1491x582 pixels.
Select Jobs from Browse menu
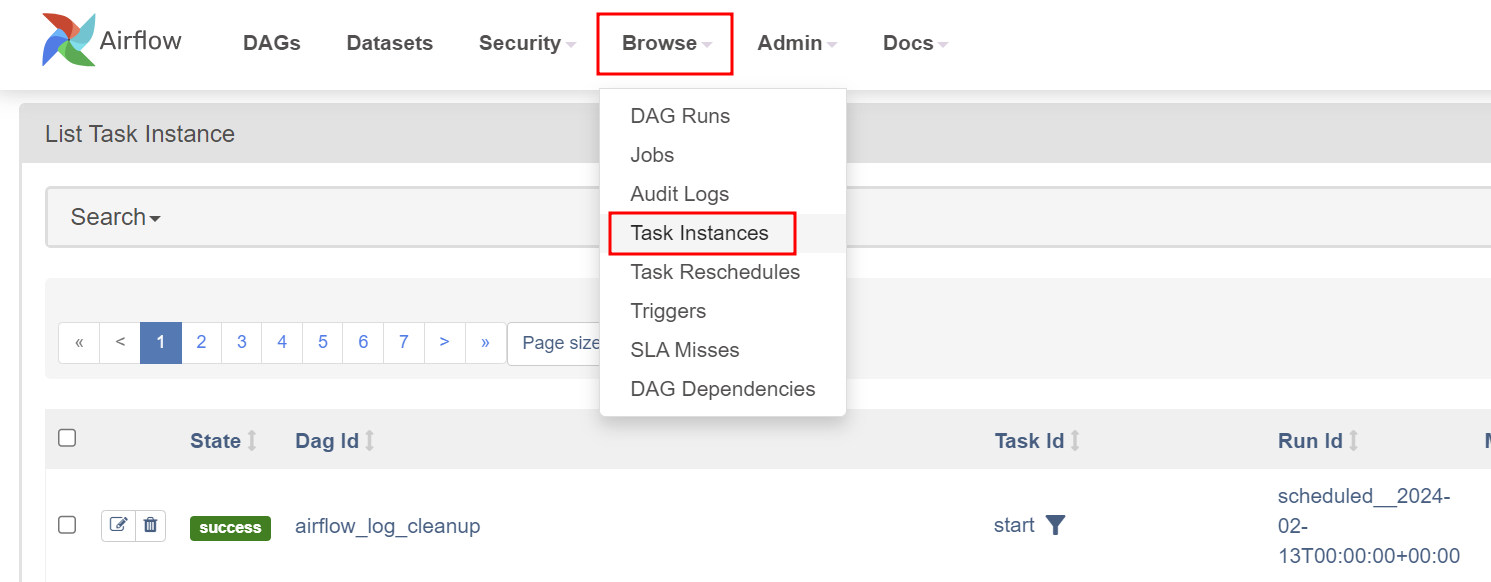[723, 155]
